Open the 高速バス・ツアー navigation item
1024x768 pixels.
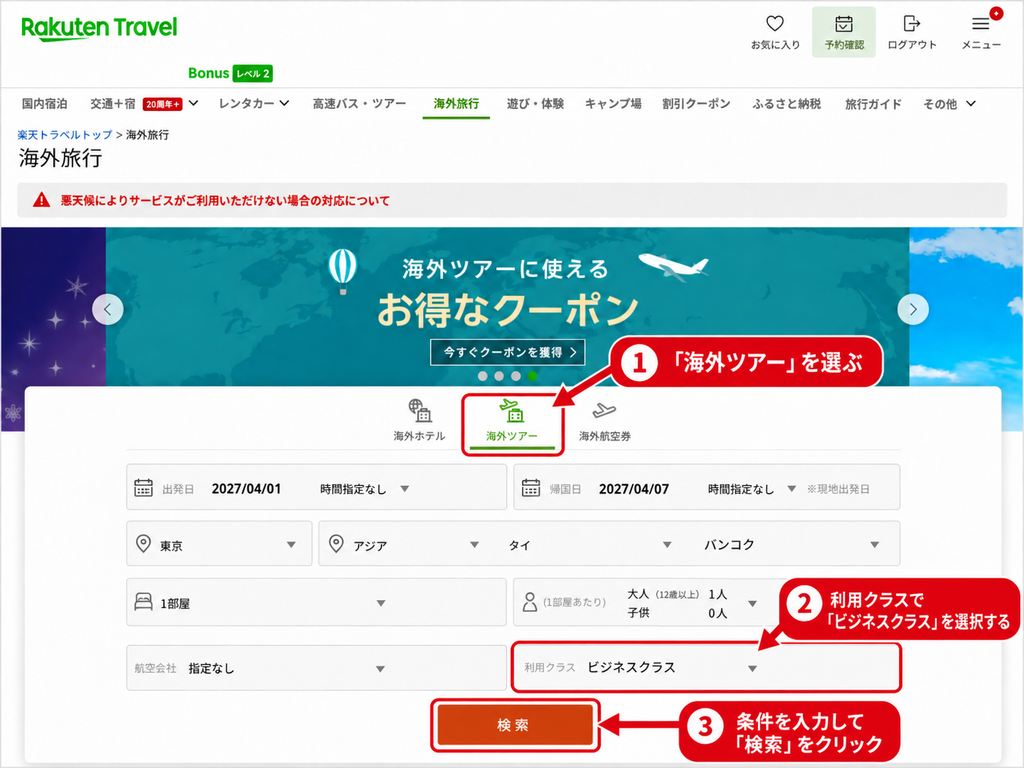pyautogui.click(x=359, y=104)
